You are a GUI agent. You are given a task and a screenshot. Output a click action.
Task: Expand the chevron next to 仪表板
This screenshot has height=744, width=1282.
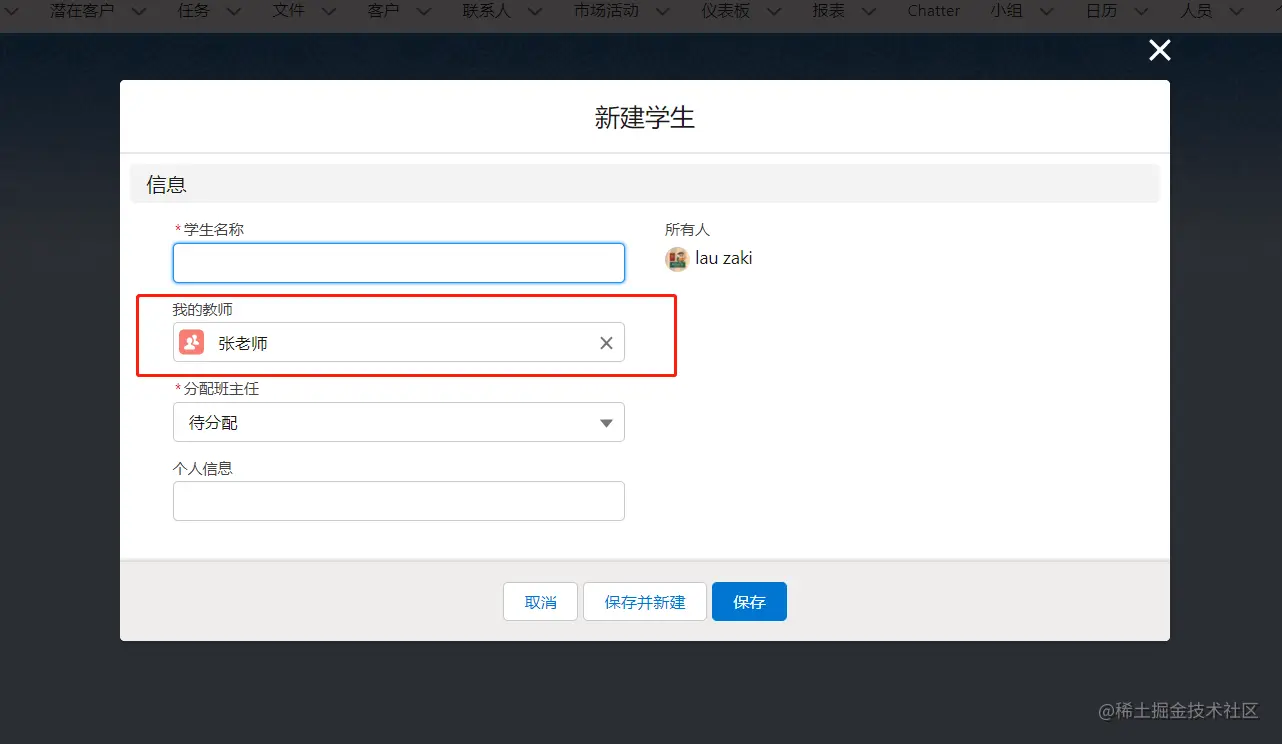pos(773,12)
